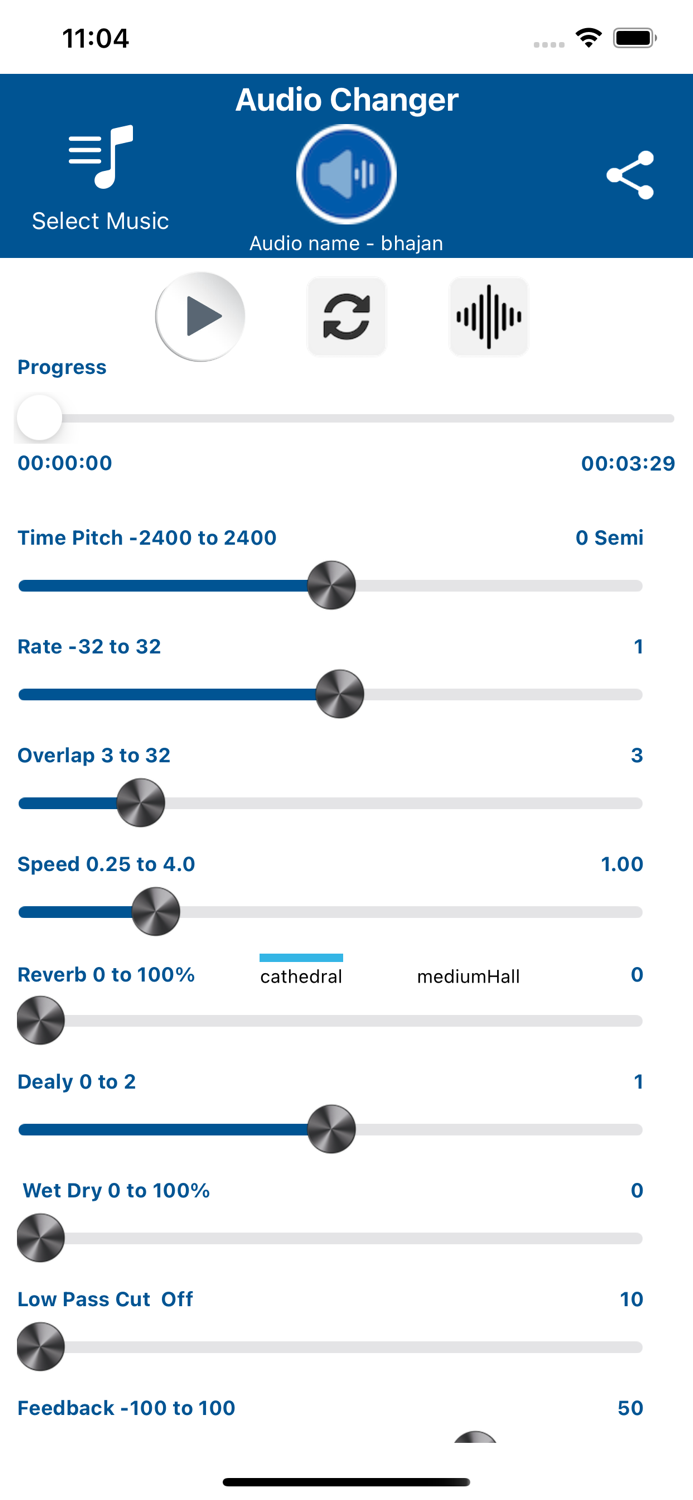
Task: Click the Rate slider knob
Action: coord(340,694)
